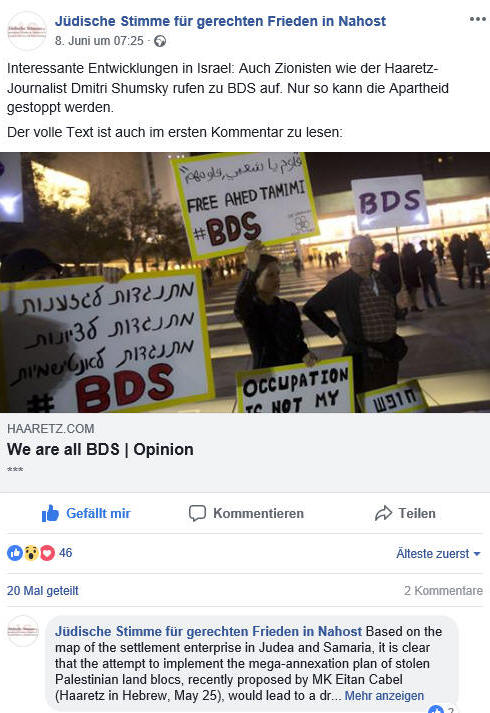
Task: Expand comment text with Mehr anzeigen
Action: pos(384,696)
